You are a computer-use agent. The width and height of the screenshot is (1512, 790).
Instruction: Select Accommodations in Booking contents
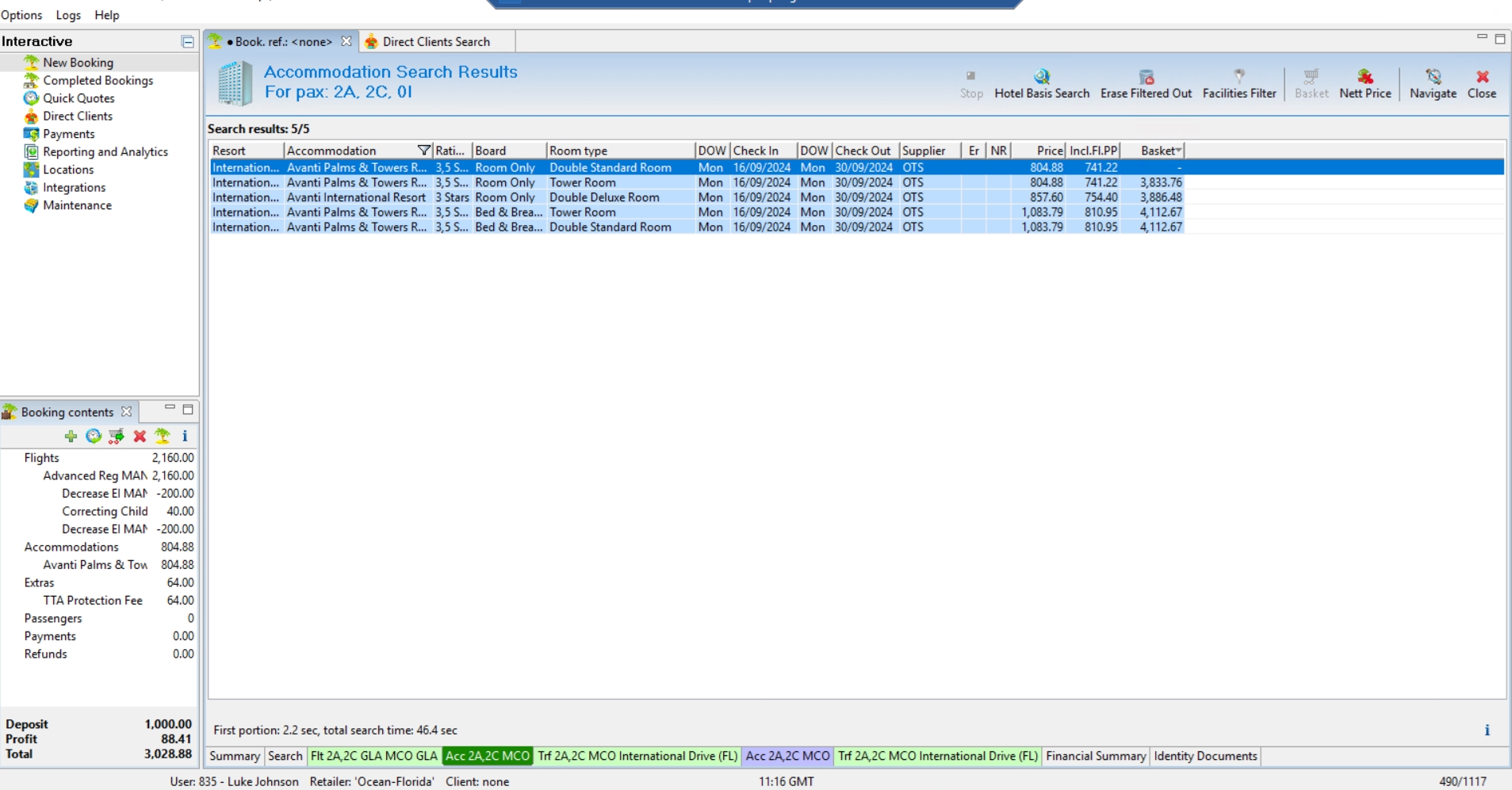pos(71,547)
